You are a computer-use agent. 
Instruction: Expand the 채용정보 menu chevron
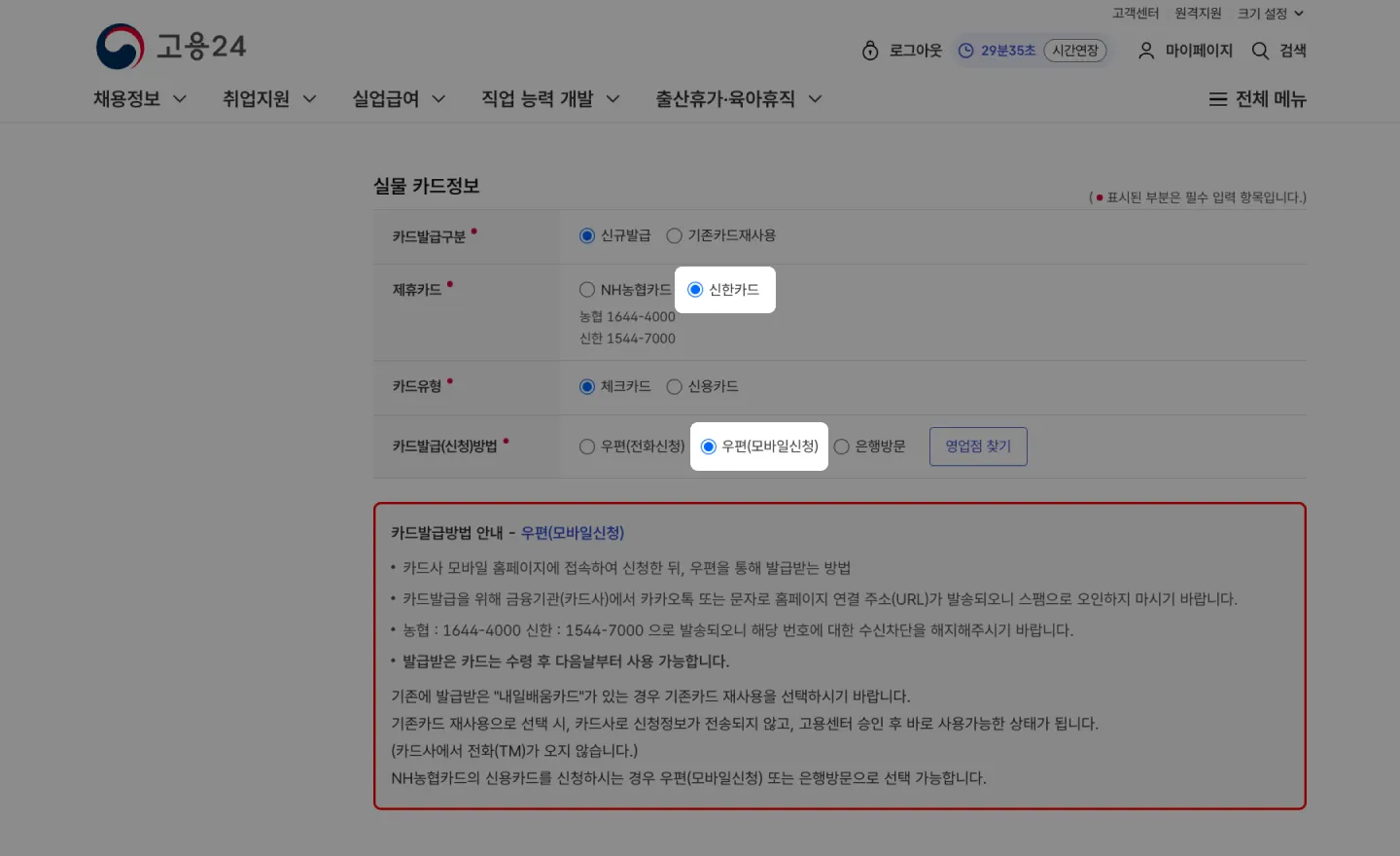(x=180, y=99)
